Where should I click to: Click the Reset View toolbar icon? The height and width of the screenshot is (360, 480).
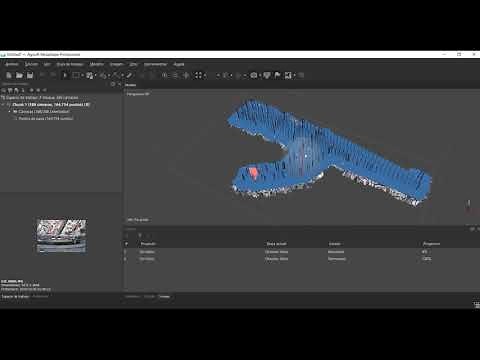point(186,75)
